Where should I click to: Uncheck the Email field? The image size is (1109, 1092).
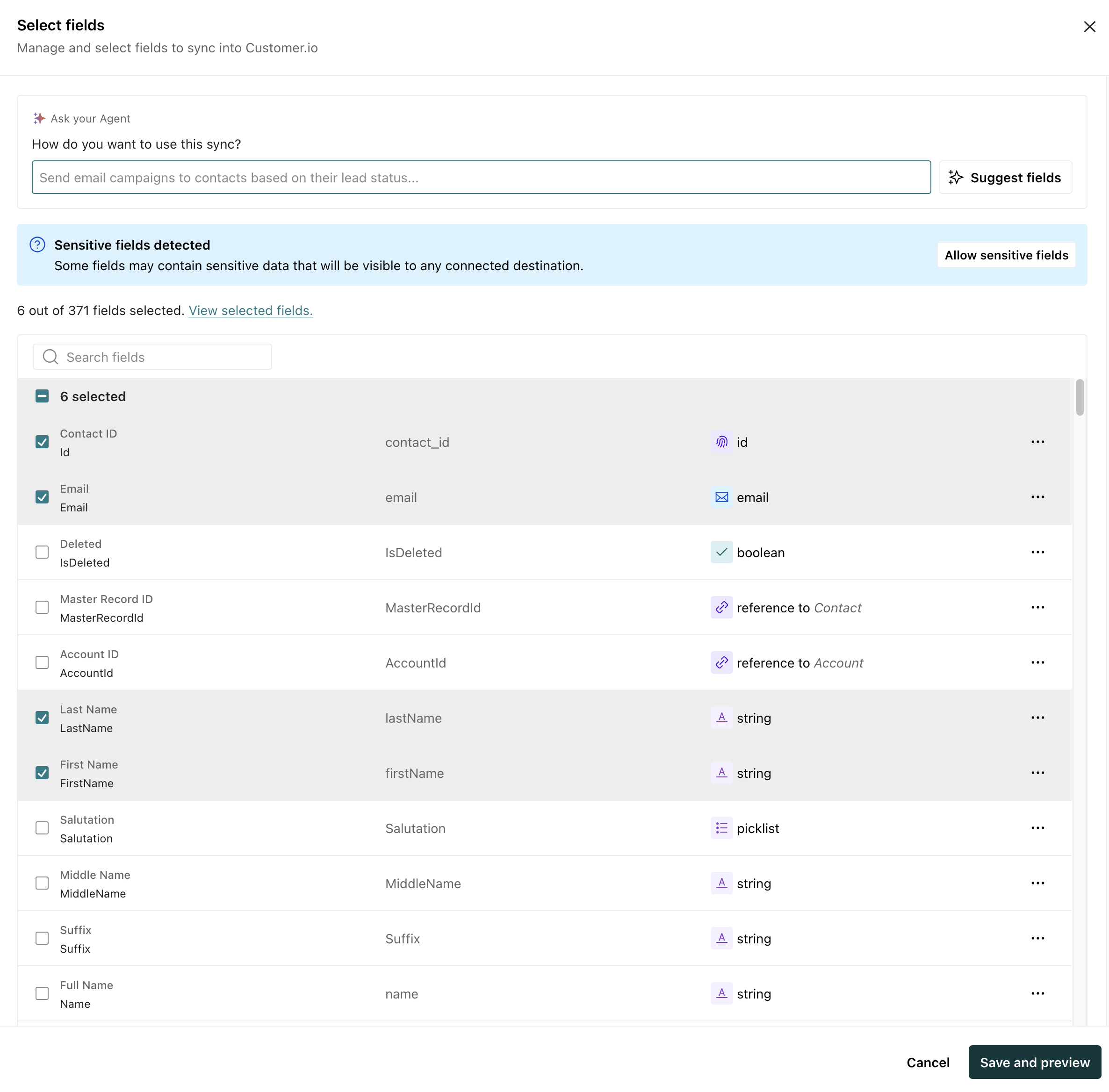coord(42,496)
